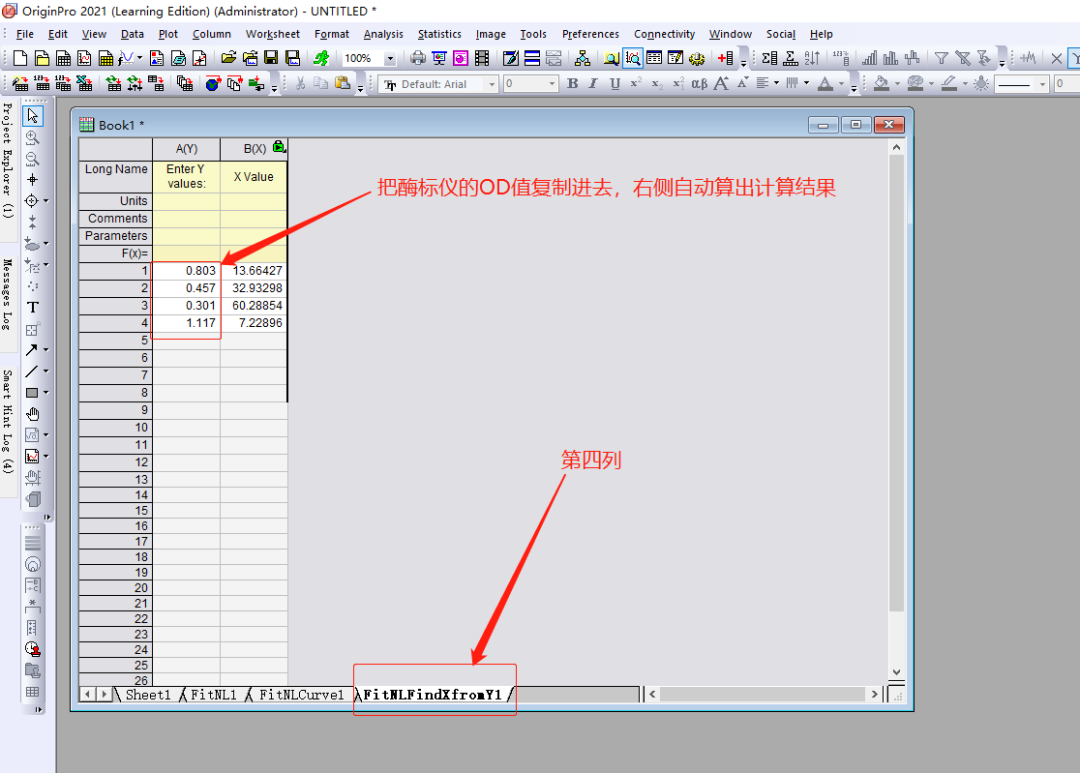The height and width of the screenshot is (773, 1080).
Task: Toggle Bold formatting
Action: tap(572, 84)
